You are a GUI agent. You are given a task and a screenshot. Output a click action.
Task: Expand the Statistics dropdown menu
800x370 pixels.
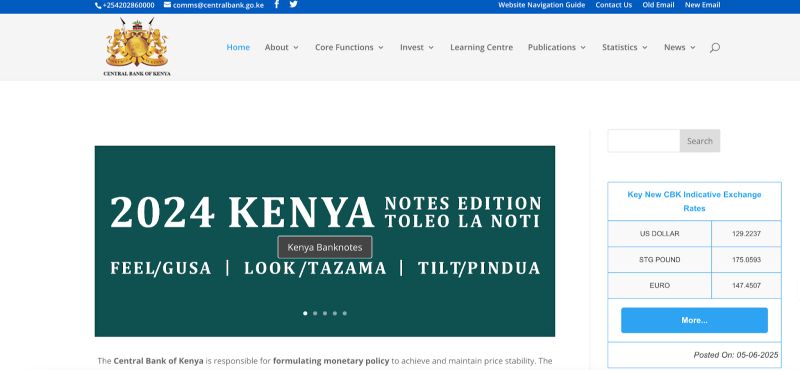point(624,47)
